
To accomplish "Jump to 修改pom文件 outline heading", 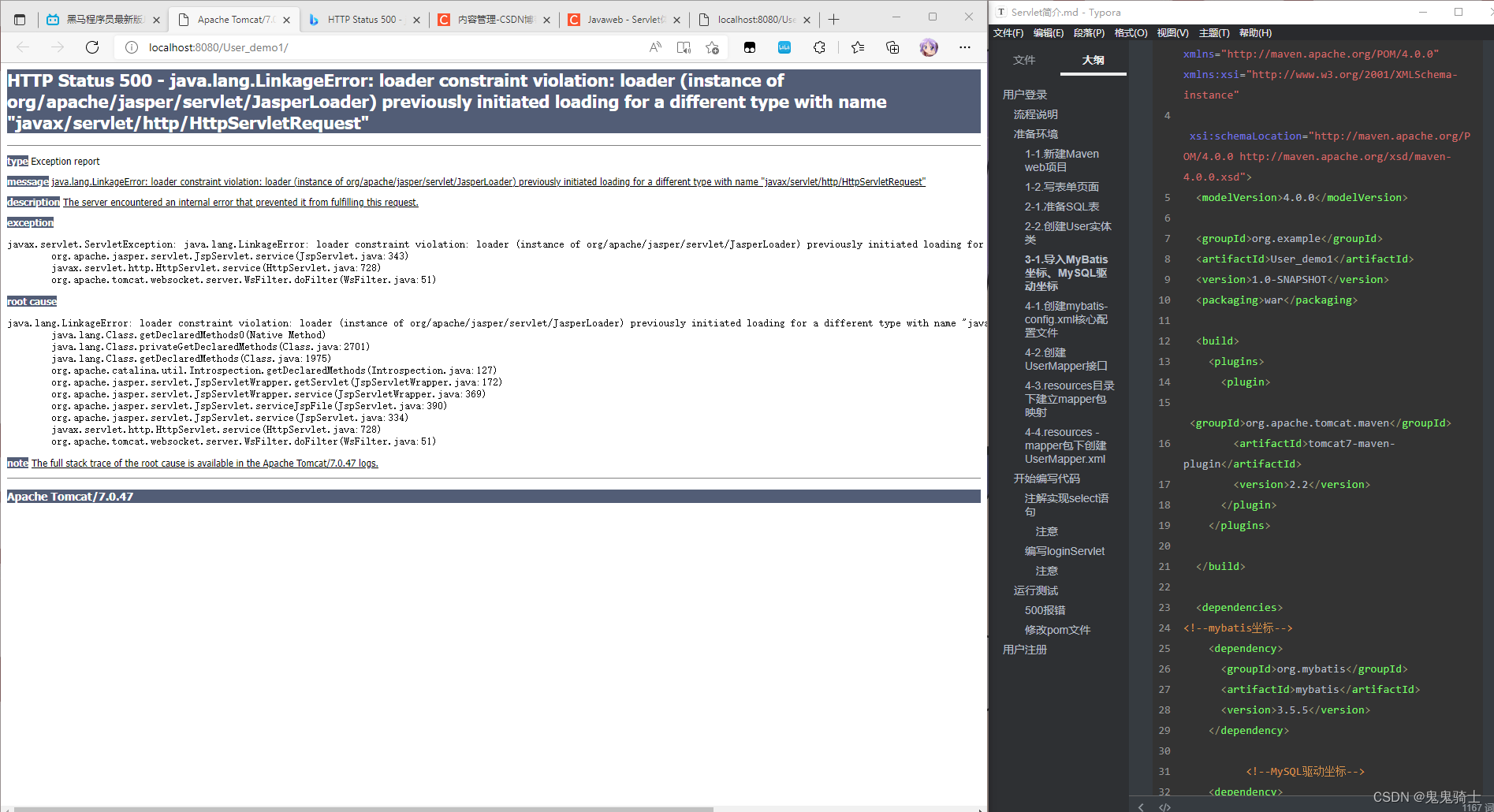I will coord(1058,630).
